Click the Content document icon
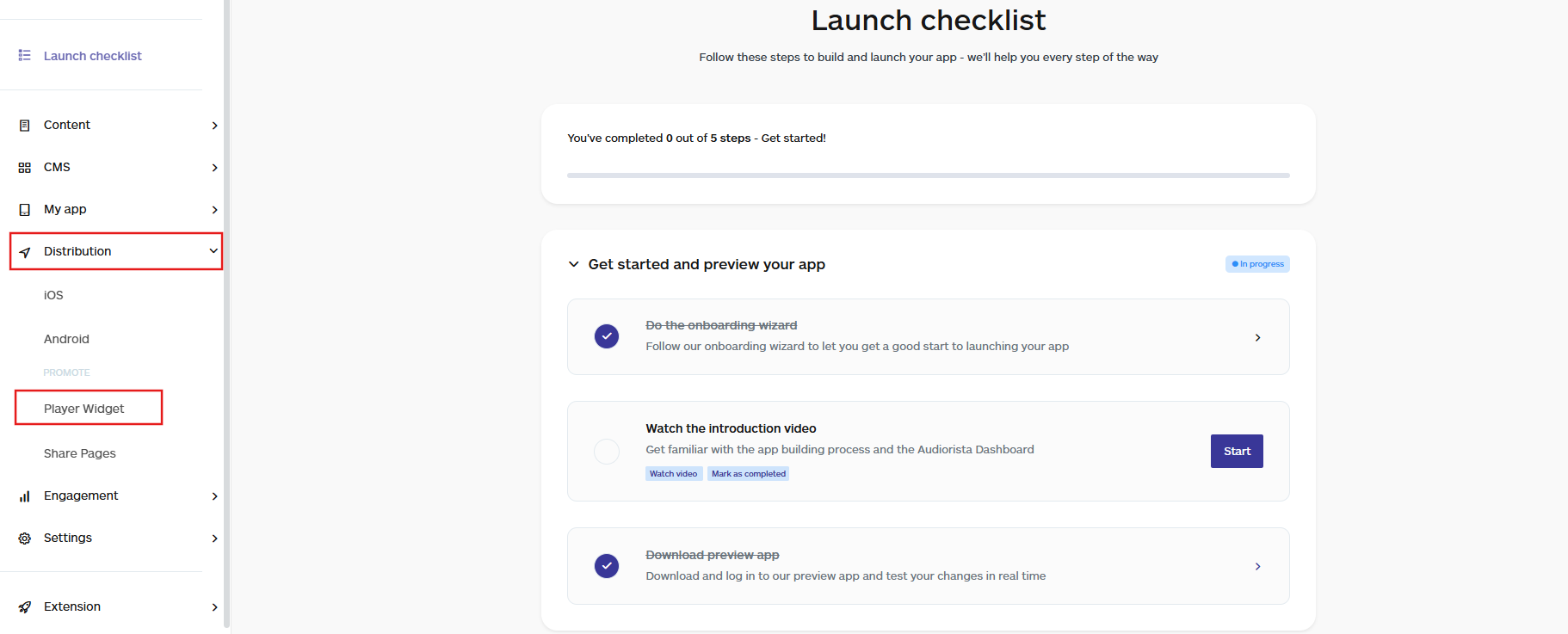This screenshot has height=634, width=1568. [25, 126]
